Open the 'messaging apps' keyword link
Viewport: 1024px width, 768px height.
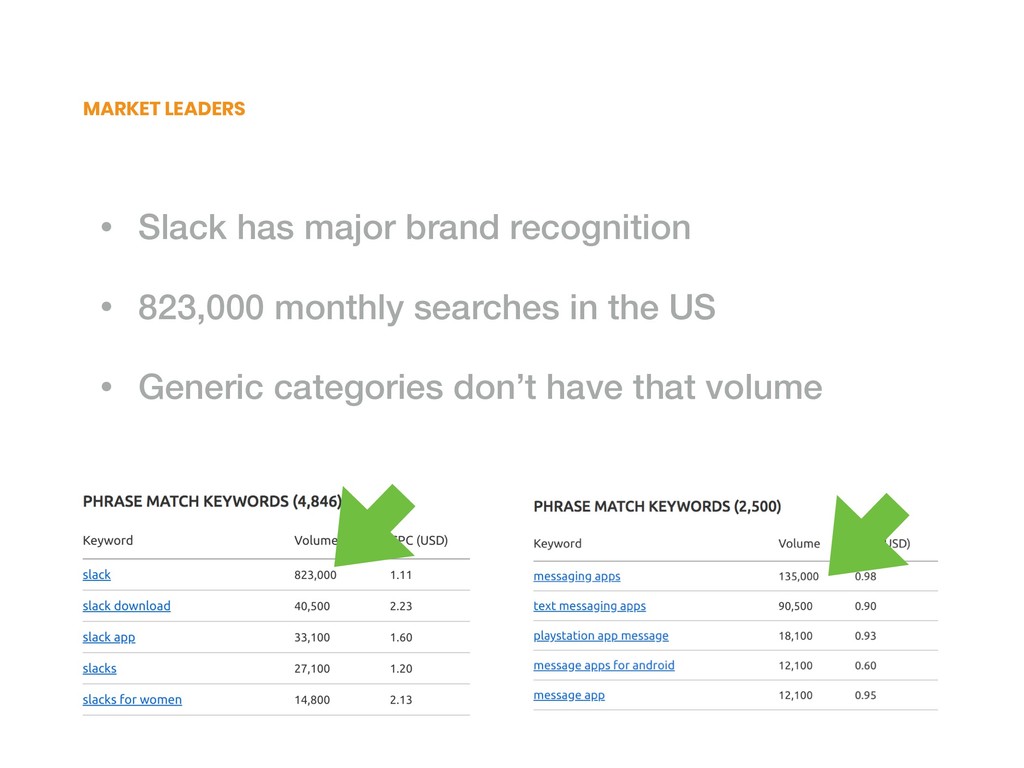pos(577,577)
